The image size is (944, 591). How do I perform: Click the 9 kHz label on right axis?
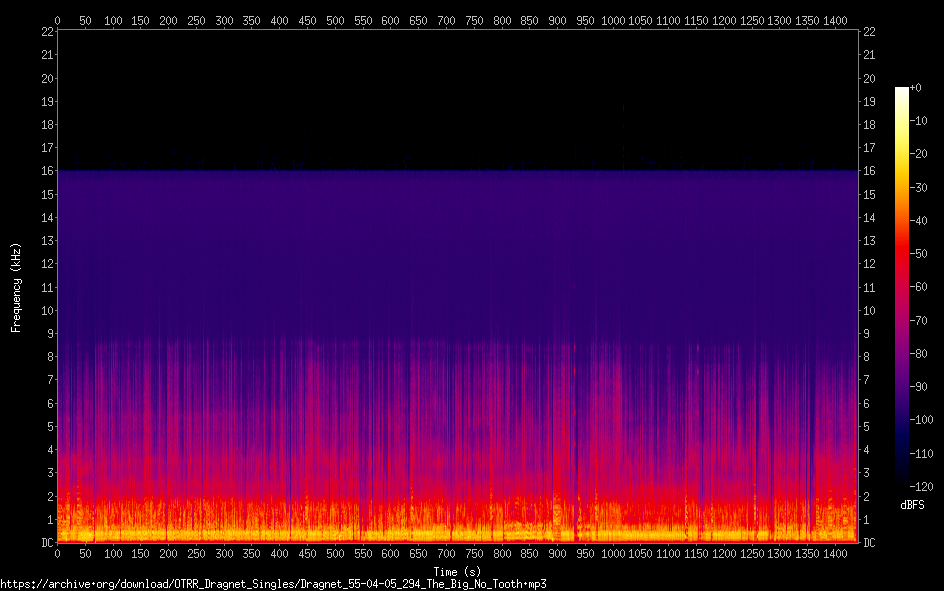(866, 334)
